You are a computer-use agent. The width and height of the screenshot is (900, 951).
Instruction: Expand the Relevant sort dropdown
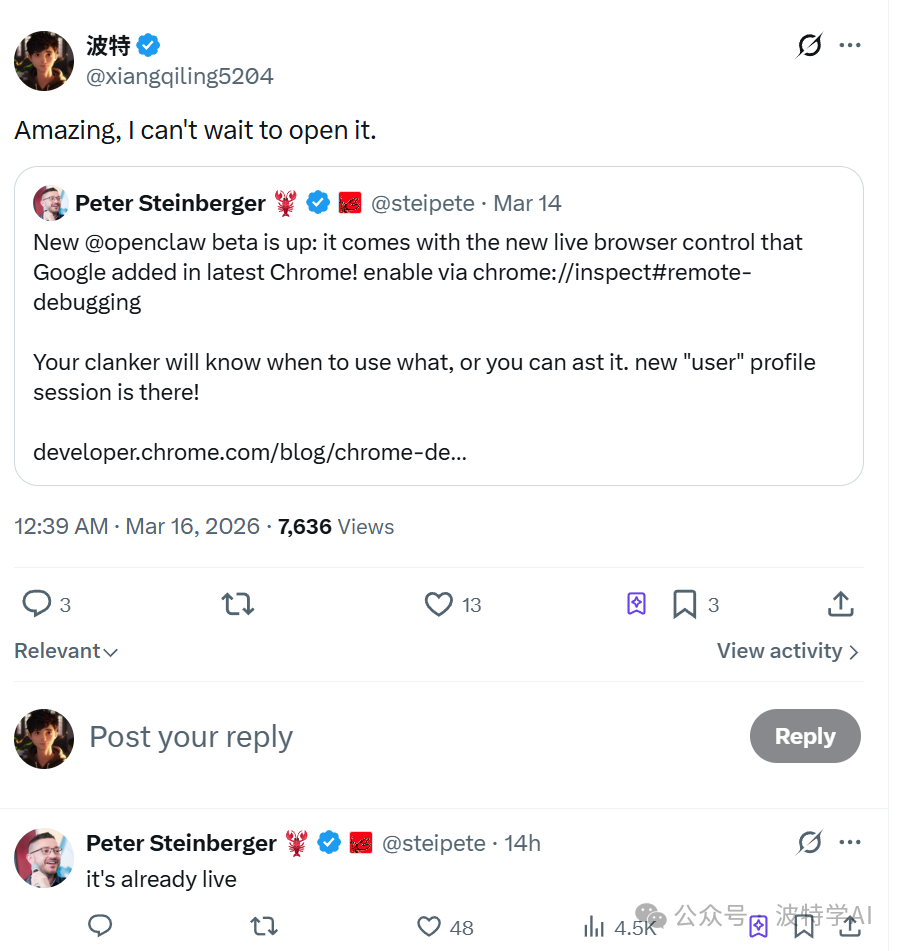66,651
